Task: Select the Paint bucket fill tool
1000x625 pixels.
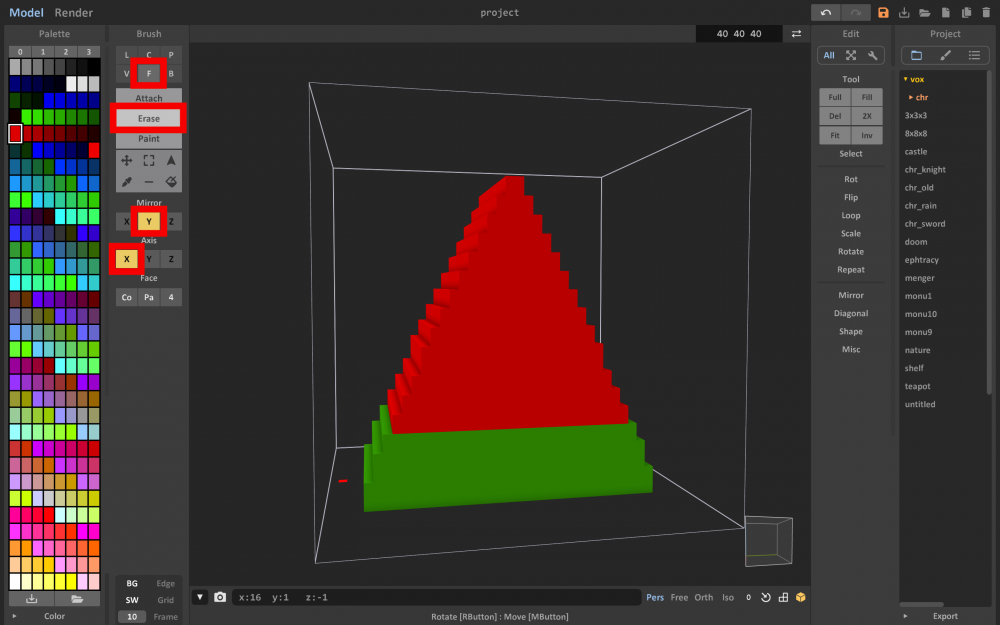Action: [x=171, y=182]
